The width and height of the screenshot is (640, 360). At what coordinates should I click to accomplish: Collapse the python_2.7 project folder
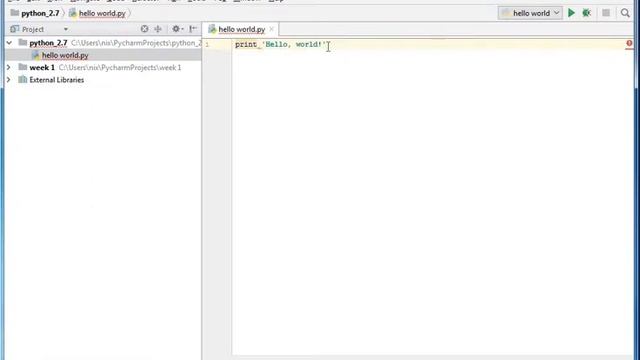click(9, 42)
